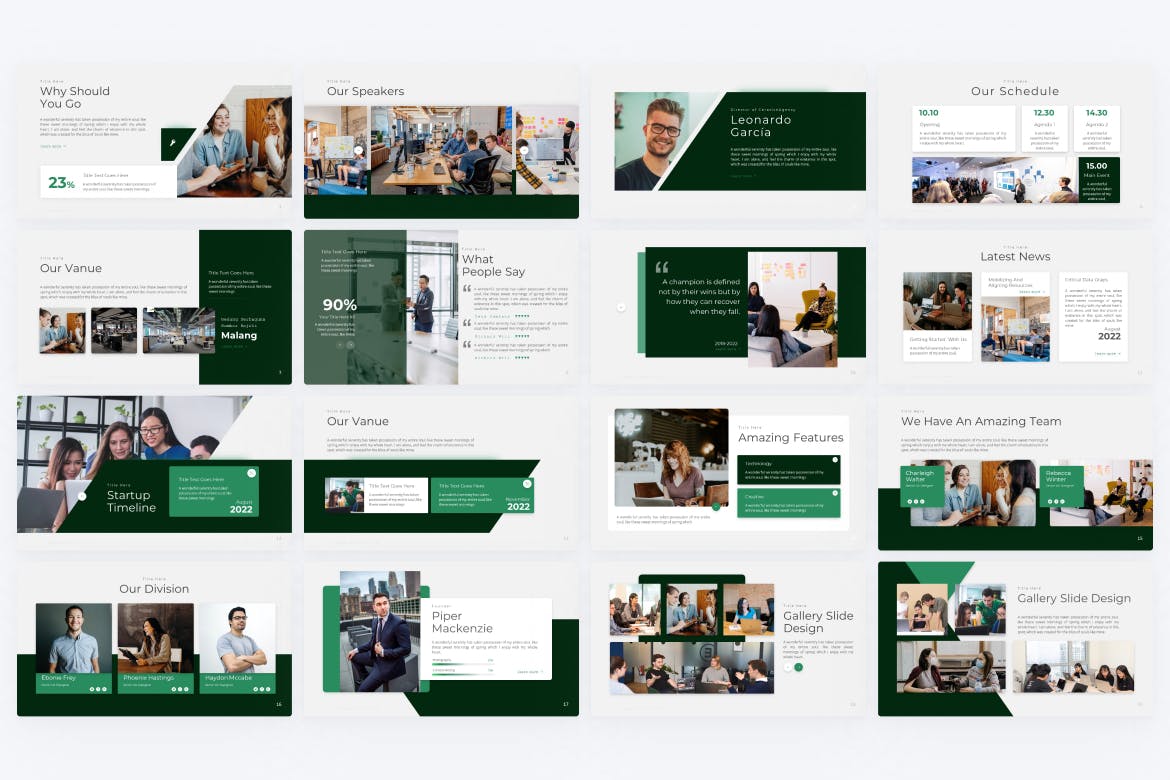Click the circle icon on the Startup Timeline green card
This screenshot has height=780, width=1170.
[x=251, y=473]
